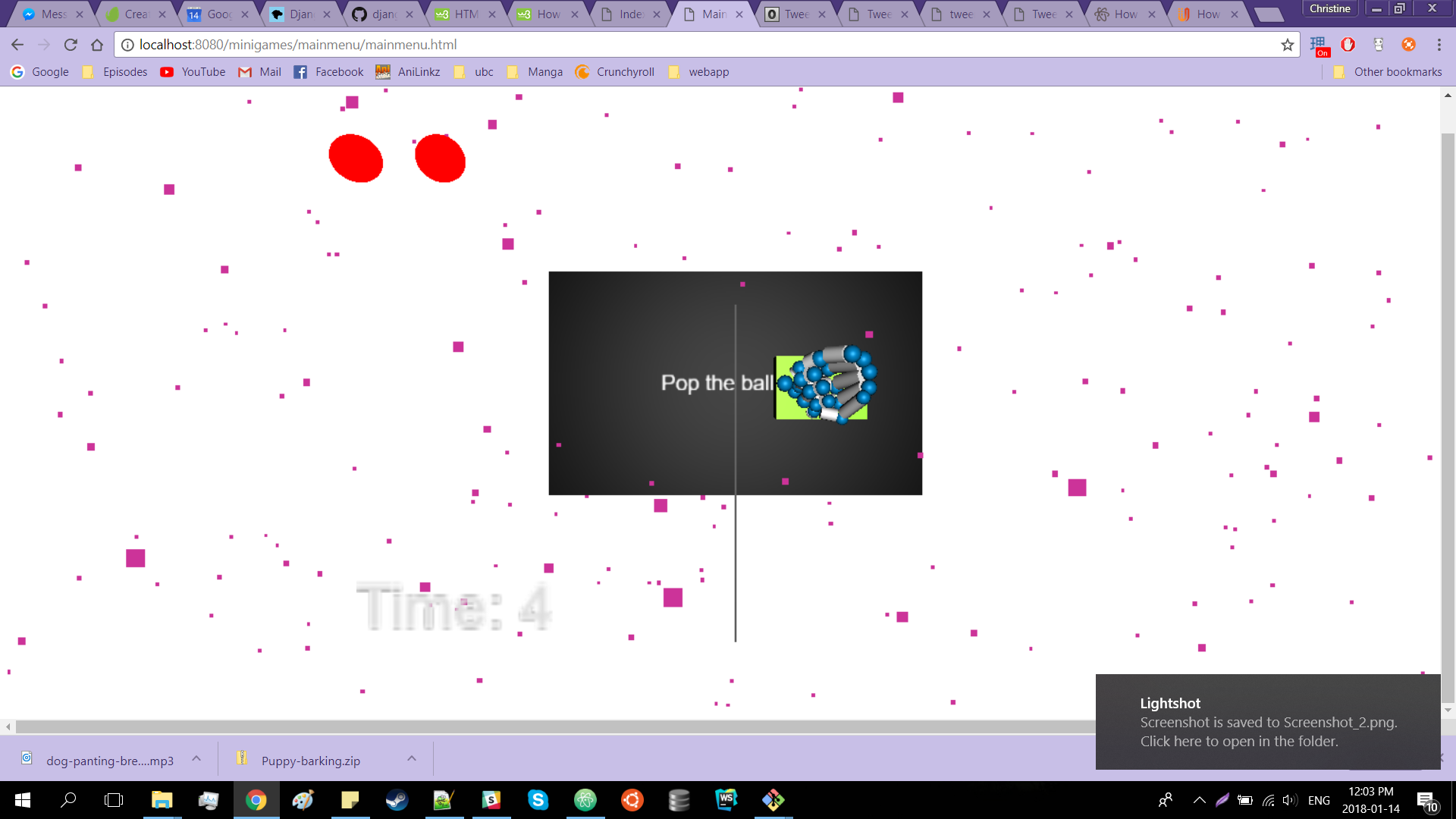Switch to the Google Calendar tab

click(x=217, y=14)
